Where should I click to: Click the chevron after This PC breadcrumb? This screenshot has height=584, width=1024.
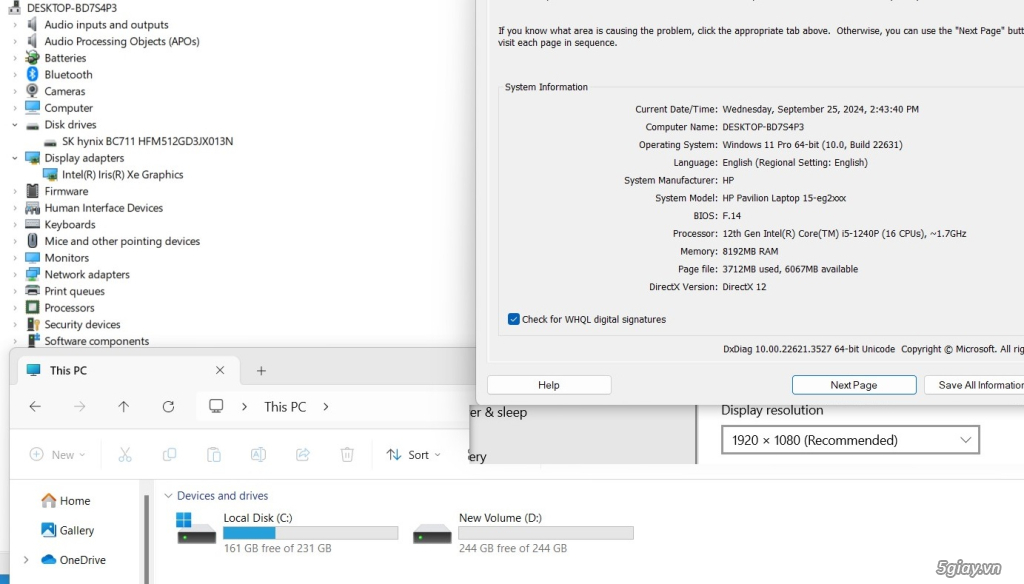pos(326,406)
